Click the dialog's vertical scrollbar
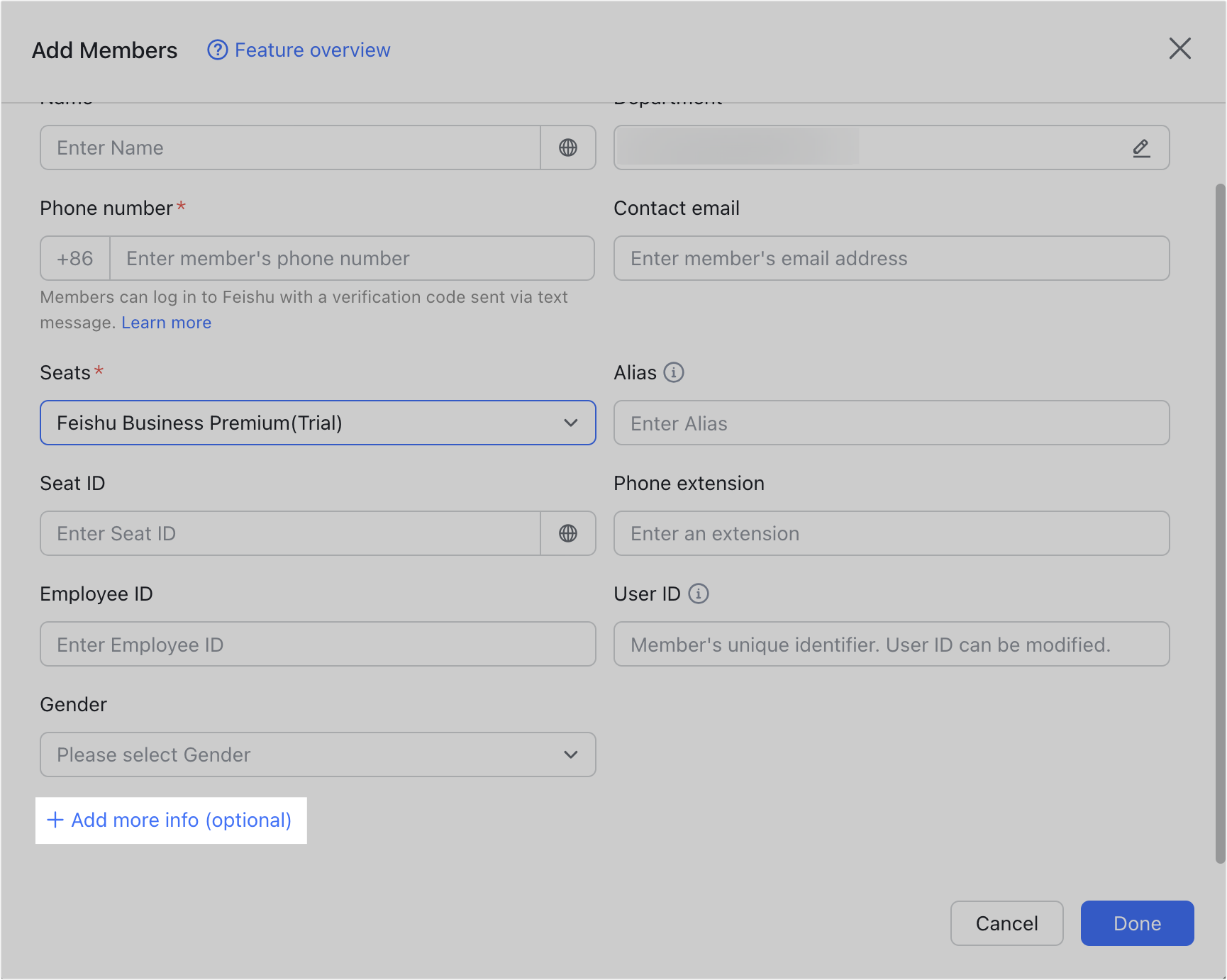 coord(1220,523)
